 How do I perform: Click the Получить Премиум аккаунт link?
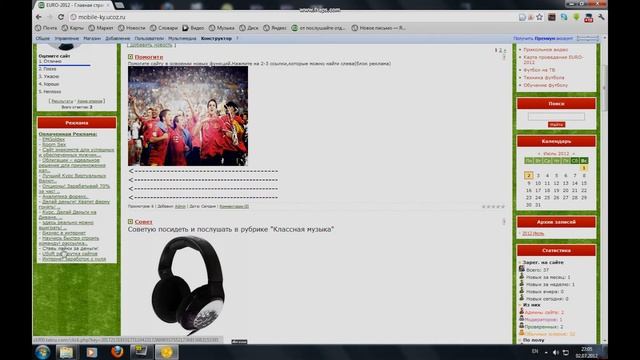coord(543,38)
